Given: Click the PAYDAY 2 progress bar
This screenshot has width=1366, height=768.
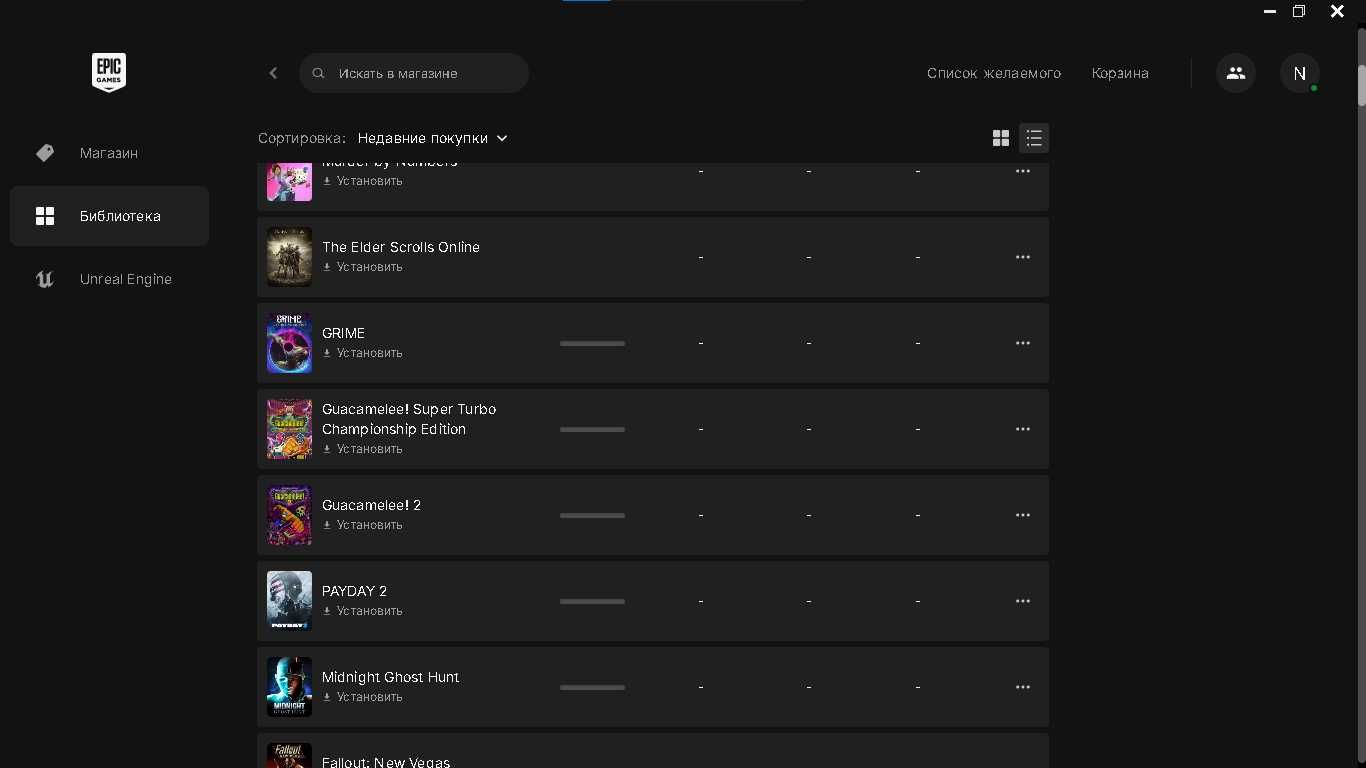Looking at the screenshot, I should (x=592, y=601).
